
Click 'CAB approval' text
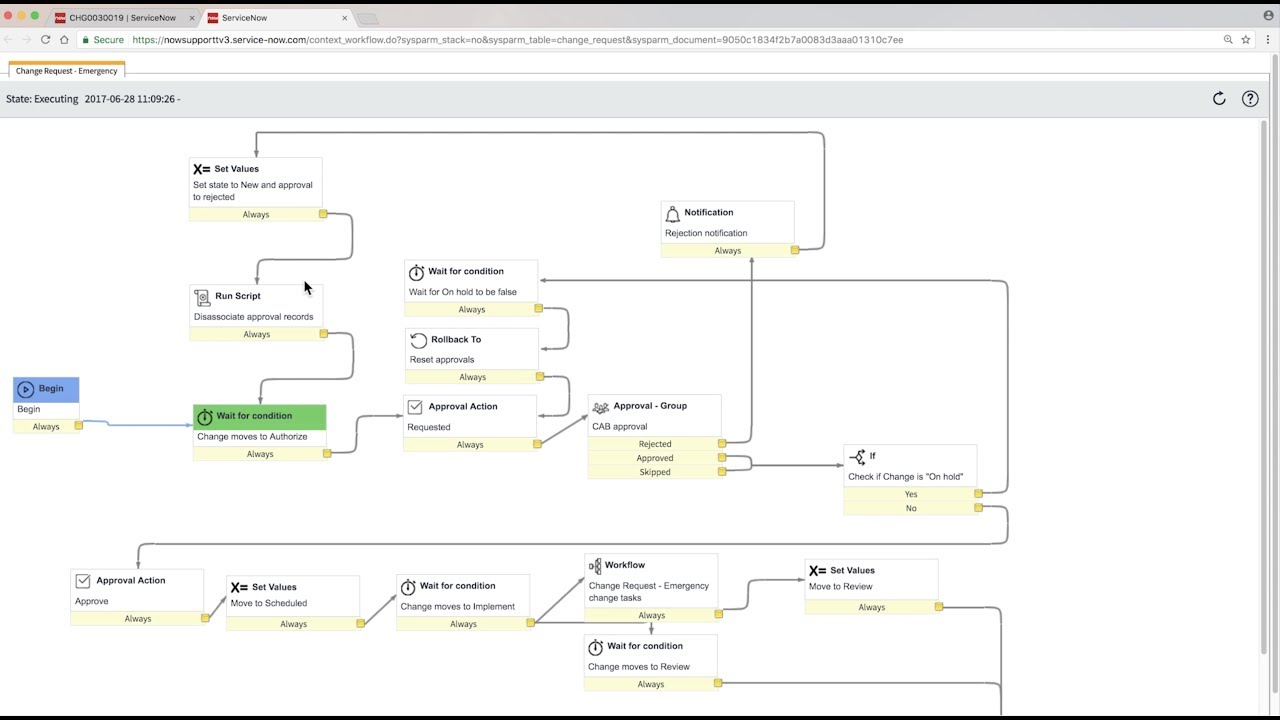coord(620,427)
